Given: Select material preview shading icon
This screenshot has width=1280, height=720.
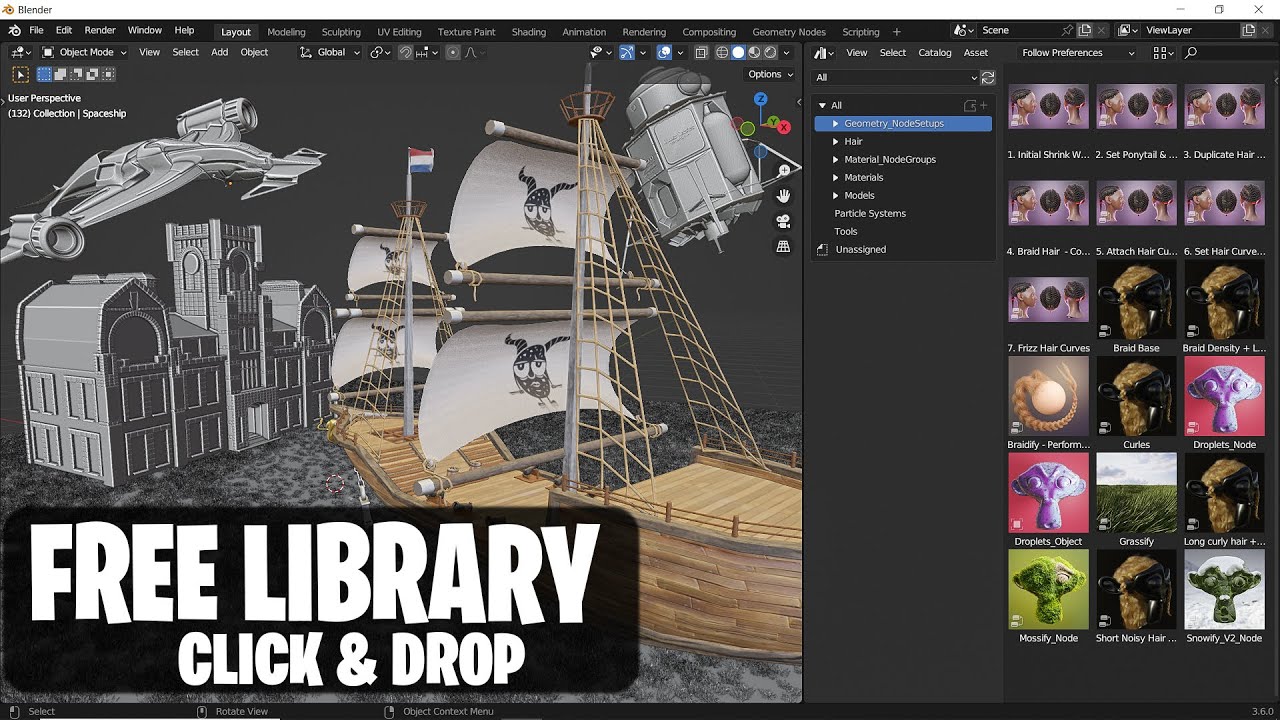Looking at the screenshot, I should pos(755,52).
